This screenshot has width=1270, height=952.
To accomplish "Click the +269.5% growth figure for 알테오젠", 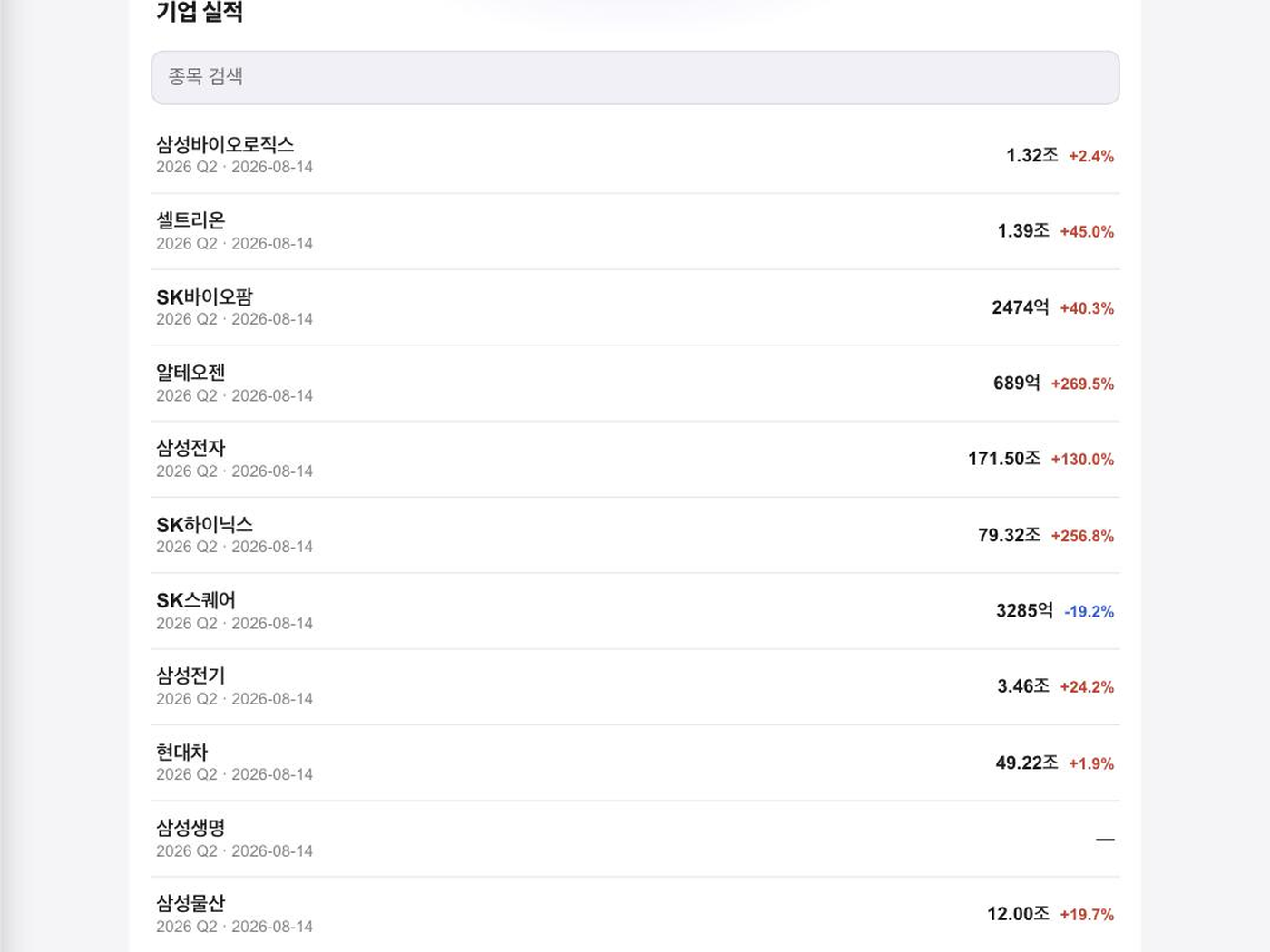I will pos(1082,384).
